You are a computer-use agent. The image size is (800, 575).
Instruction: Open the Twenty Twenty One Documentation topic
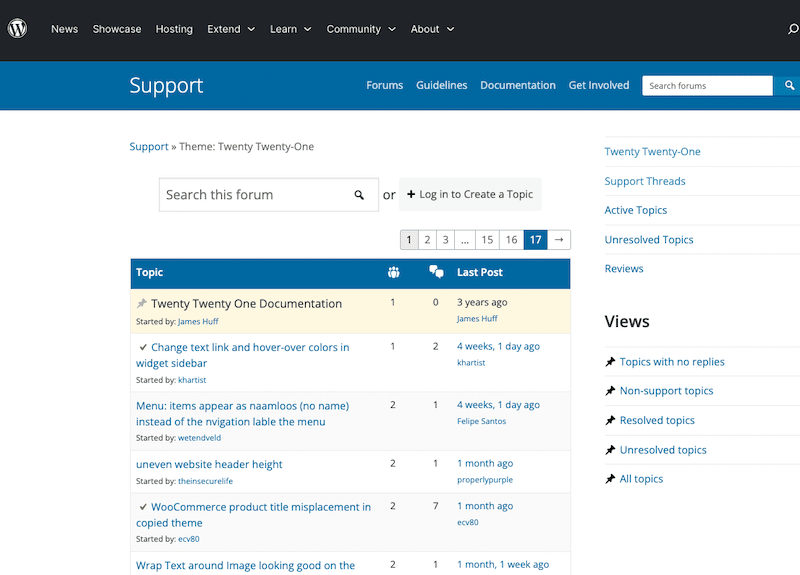point(246,304)
